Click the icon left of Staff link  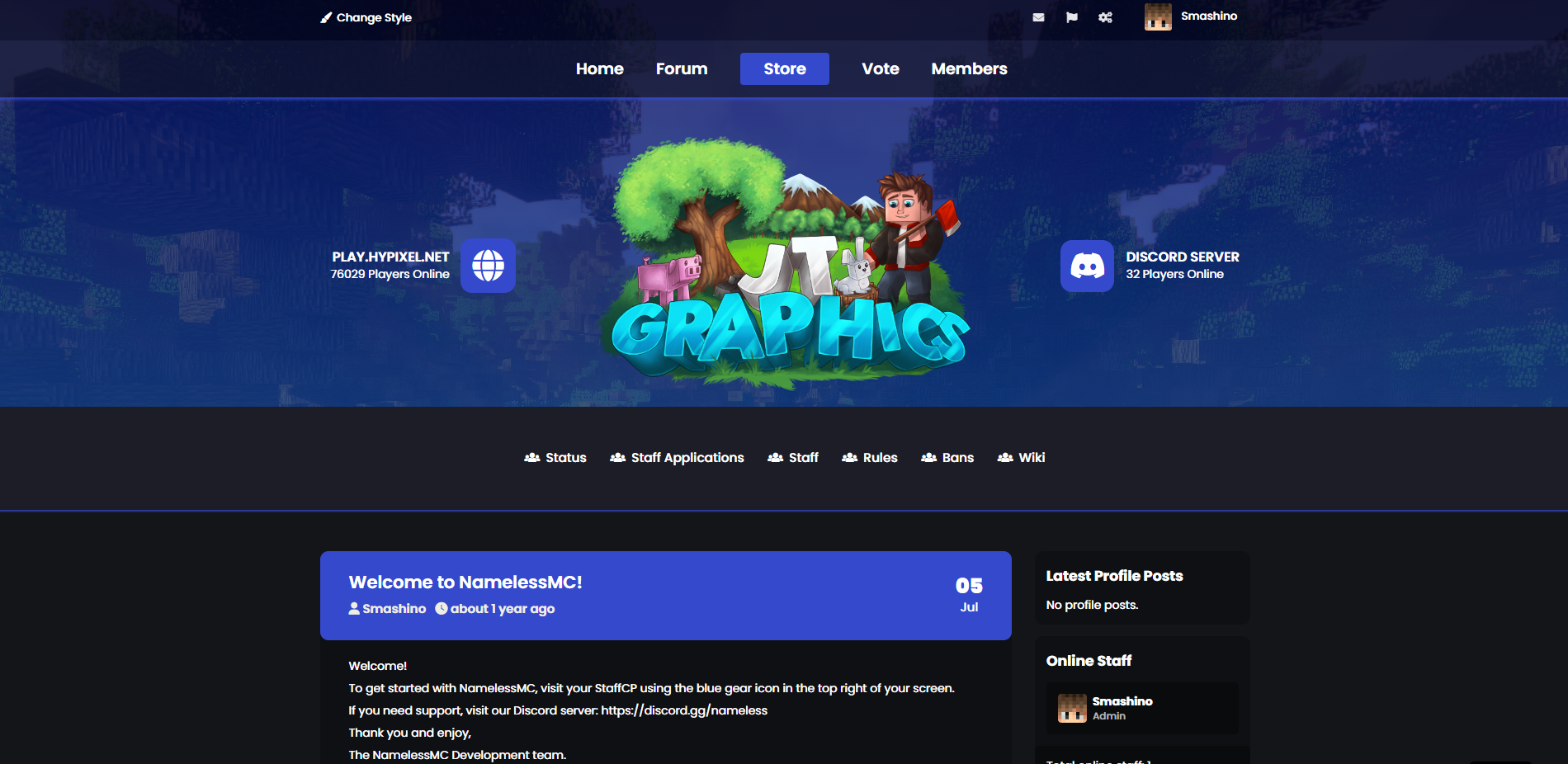[775, 457]
